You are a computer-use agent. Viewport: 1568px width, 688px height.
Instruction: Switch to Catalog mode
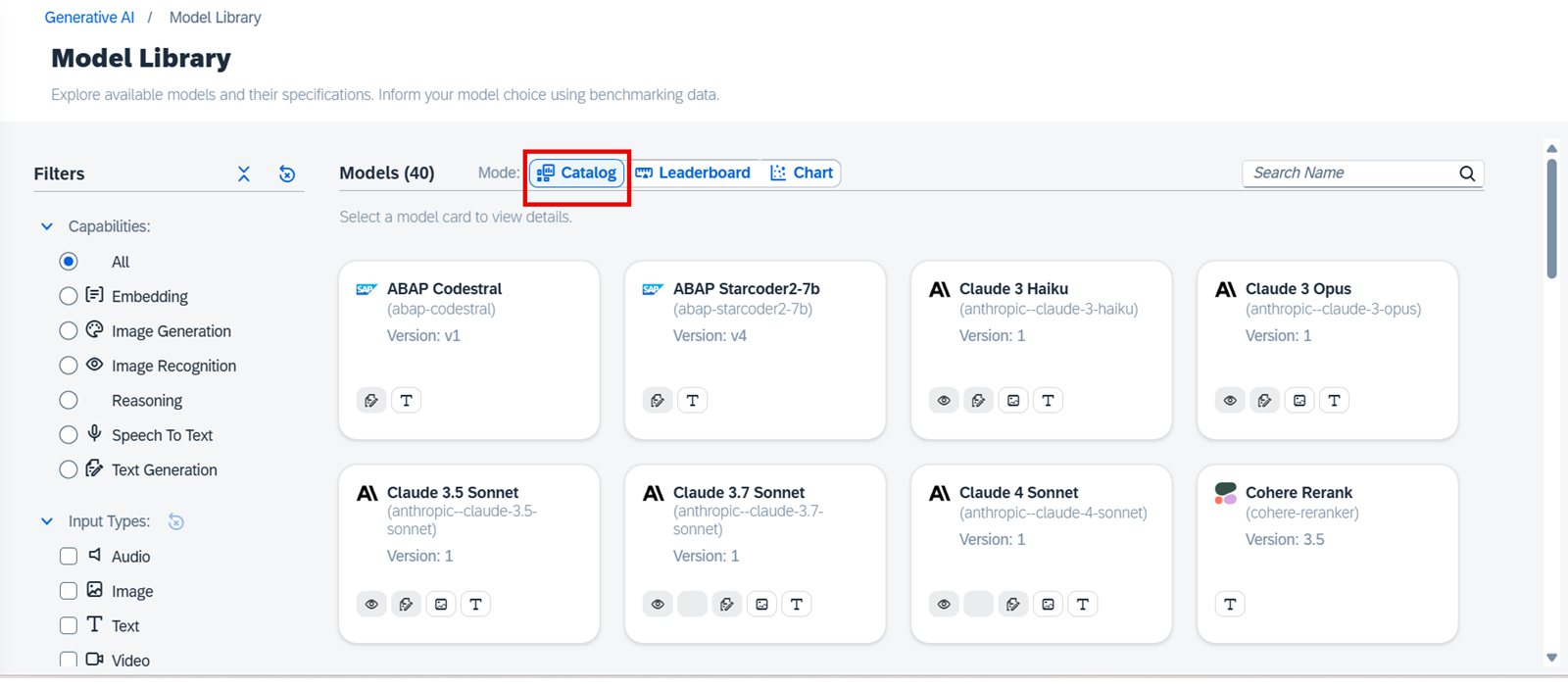(x=577, y=172)
